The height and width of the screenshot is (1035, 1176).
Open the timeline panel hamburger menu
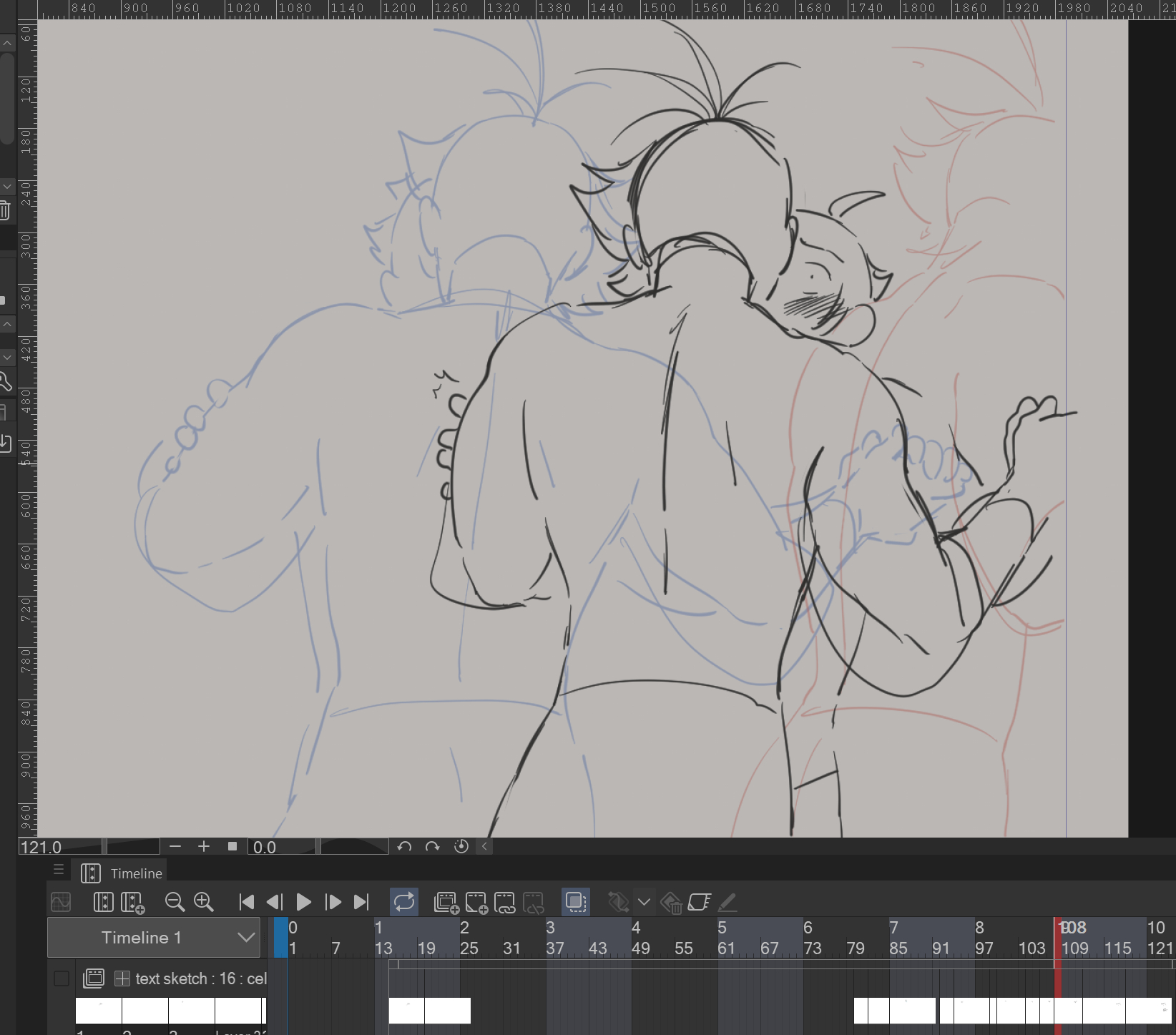pyautogui.click(x=59, y=870)
